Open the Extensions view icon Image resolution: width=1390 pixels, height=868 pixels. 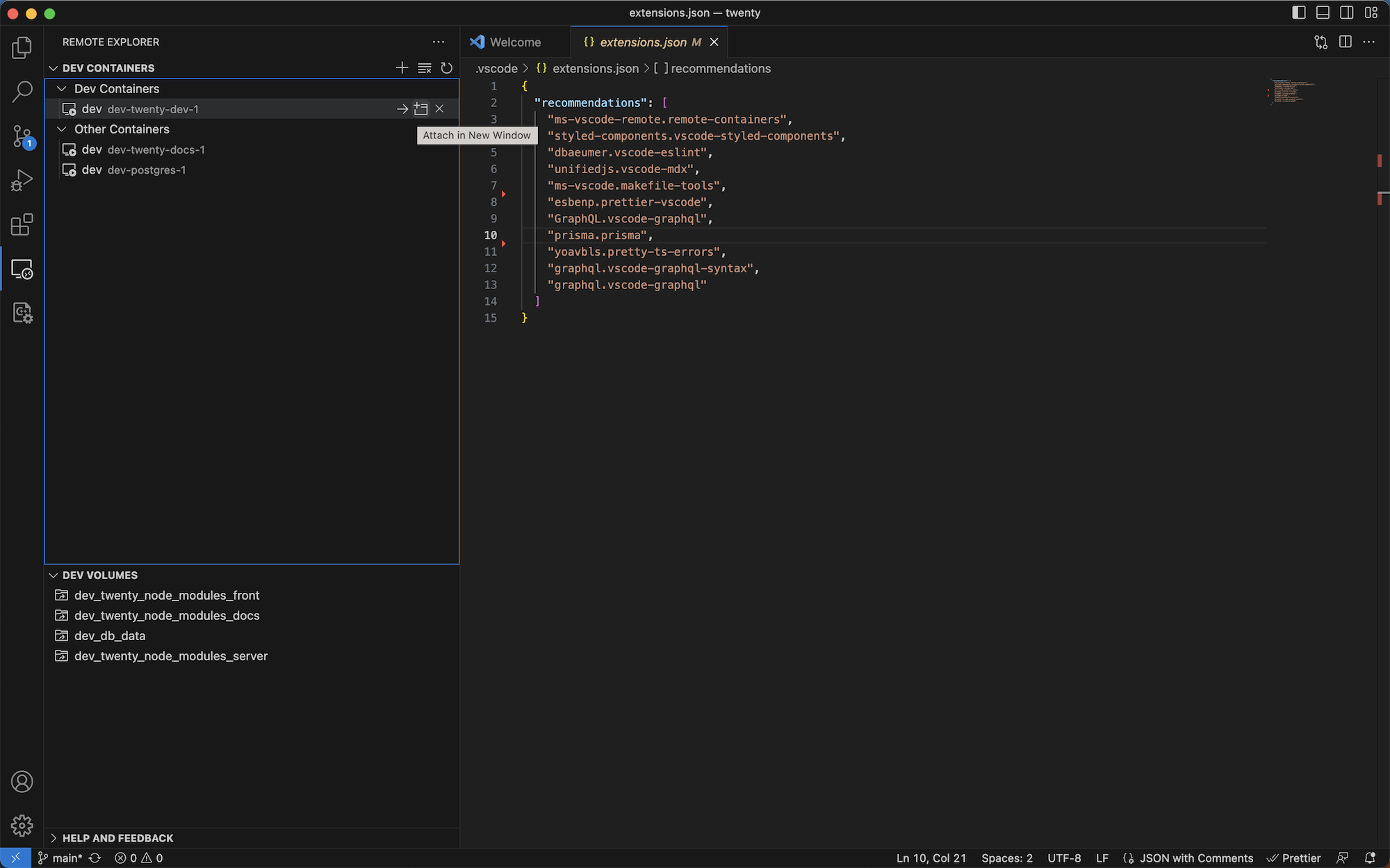[22, 224]
